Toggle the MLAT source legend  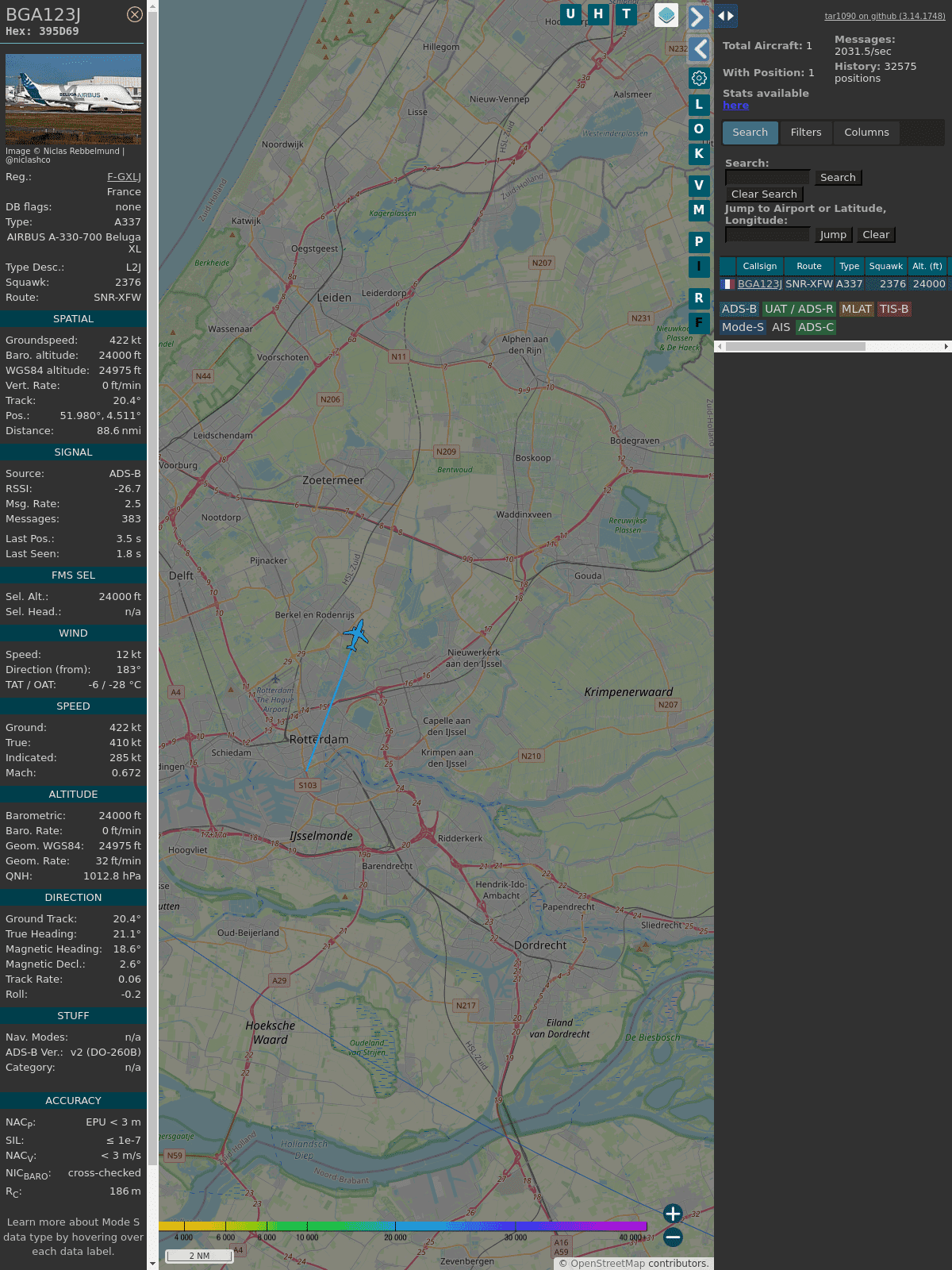[x=857, y=310]
